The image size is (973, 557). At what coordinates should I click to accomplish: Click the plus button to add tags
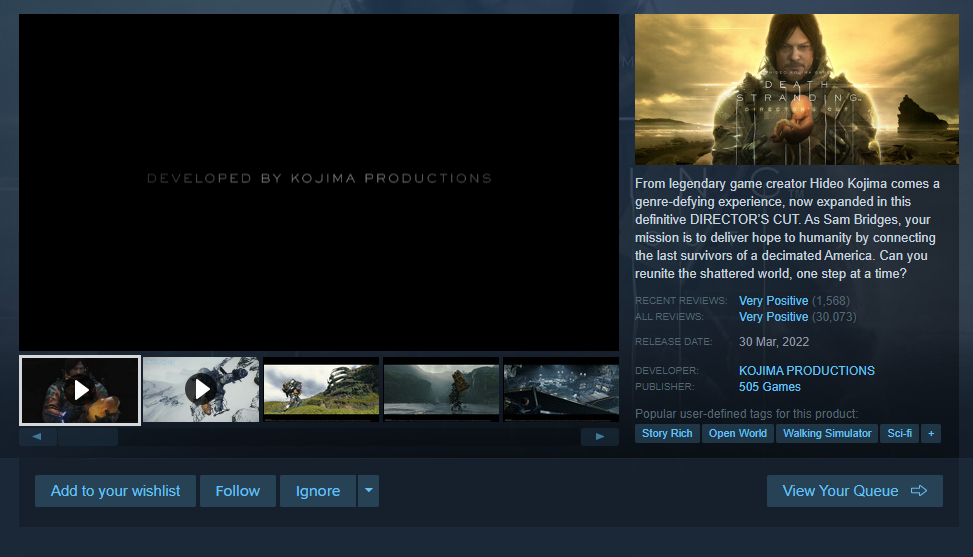pyautogui.click(x=931, y=434)
